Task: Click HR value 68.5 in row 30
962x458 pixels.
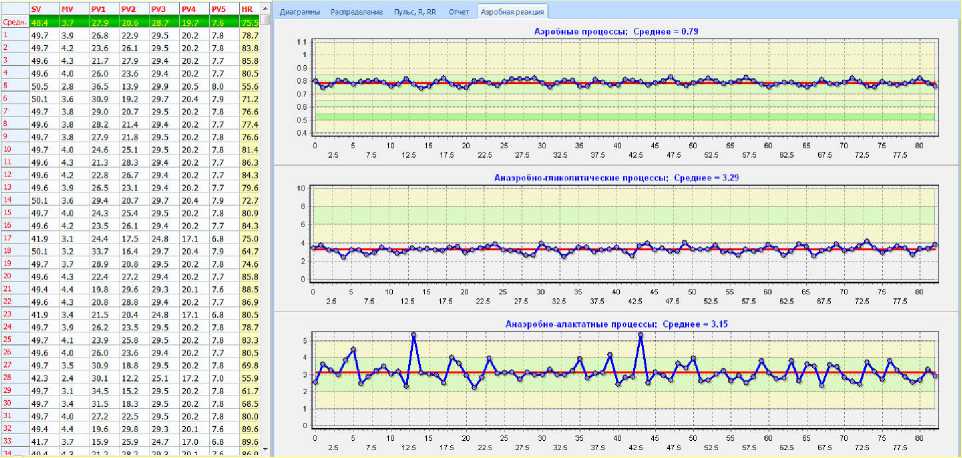Action: 249,403
